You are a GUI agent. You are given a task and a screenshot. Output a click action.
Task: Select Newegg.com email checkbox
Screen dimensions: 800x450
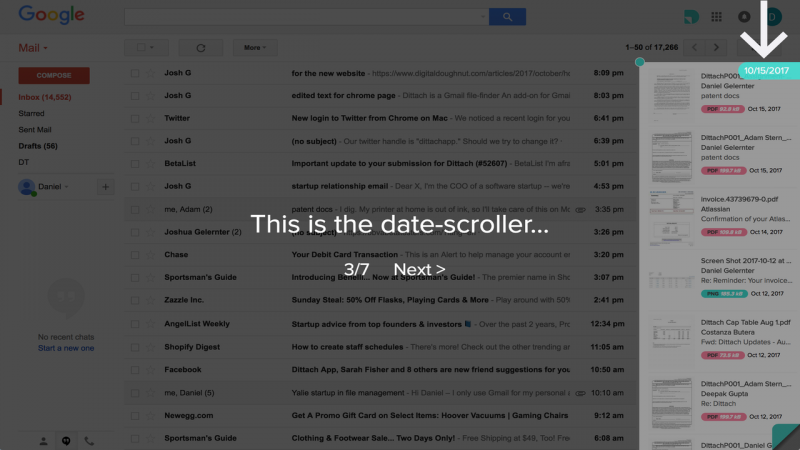tap(135, 416)
